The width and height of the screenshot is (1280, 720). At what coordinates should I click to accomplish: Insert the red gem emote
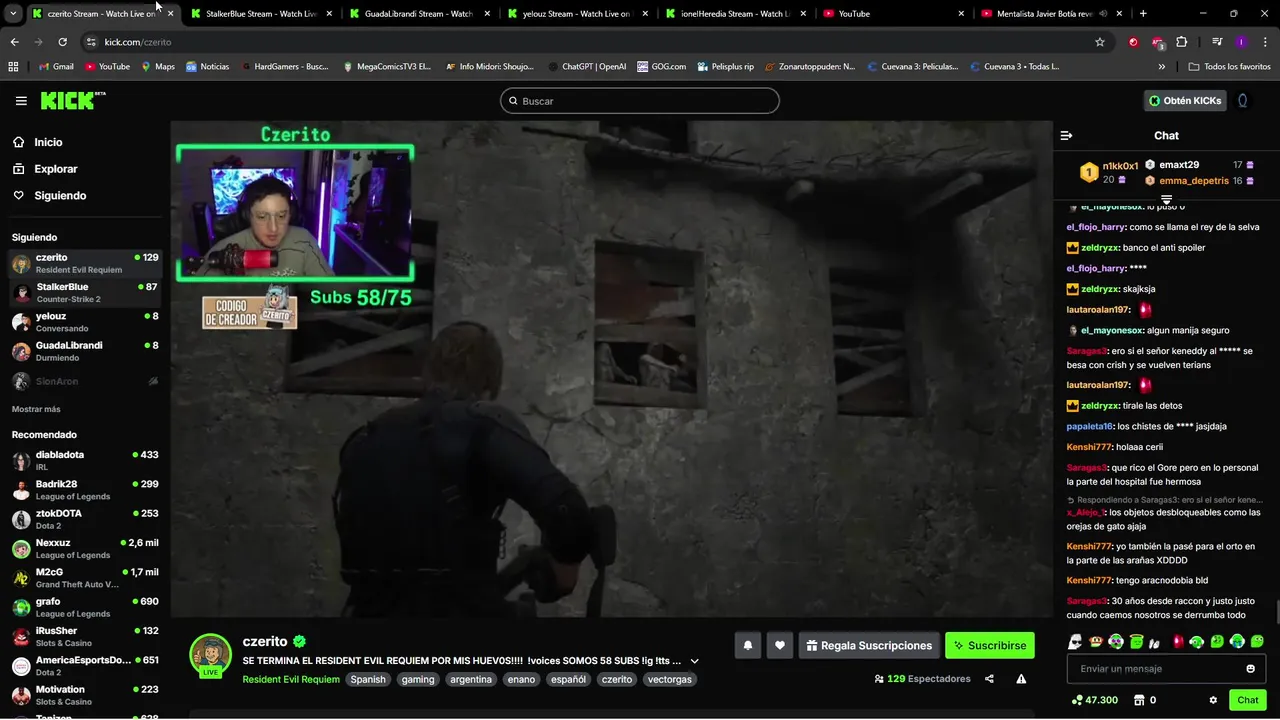(x=1177, y=642)
